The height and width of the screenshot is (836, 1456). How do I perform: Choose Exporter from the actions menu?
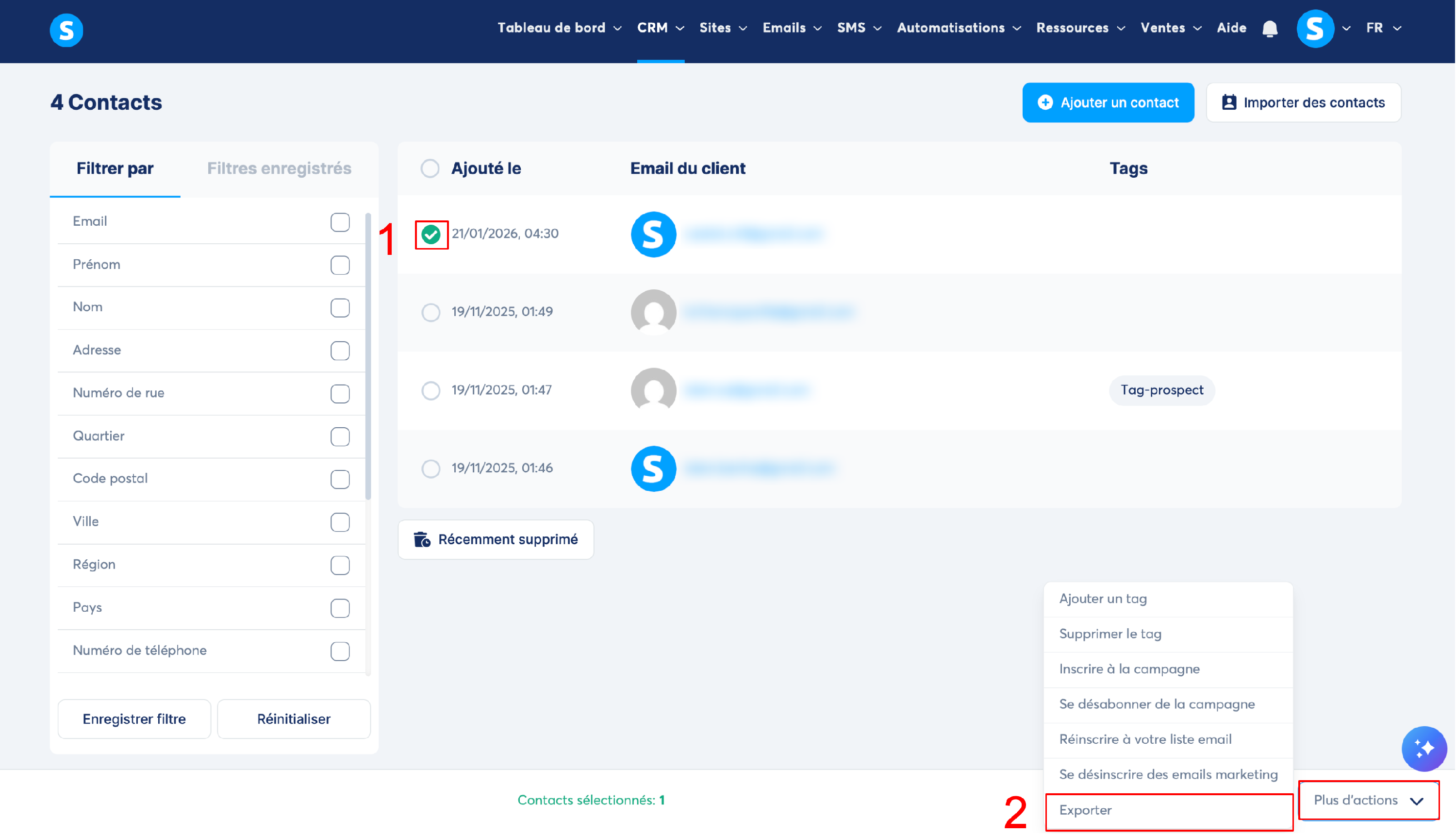(x=1086, y=811)
